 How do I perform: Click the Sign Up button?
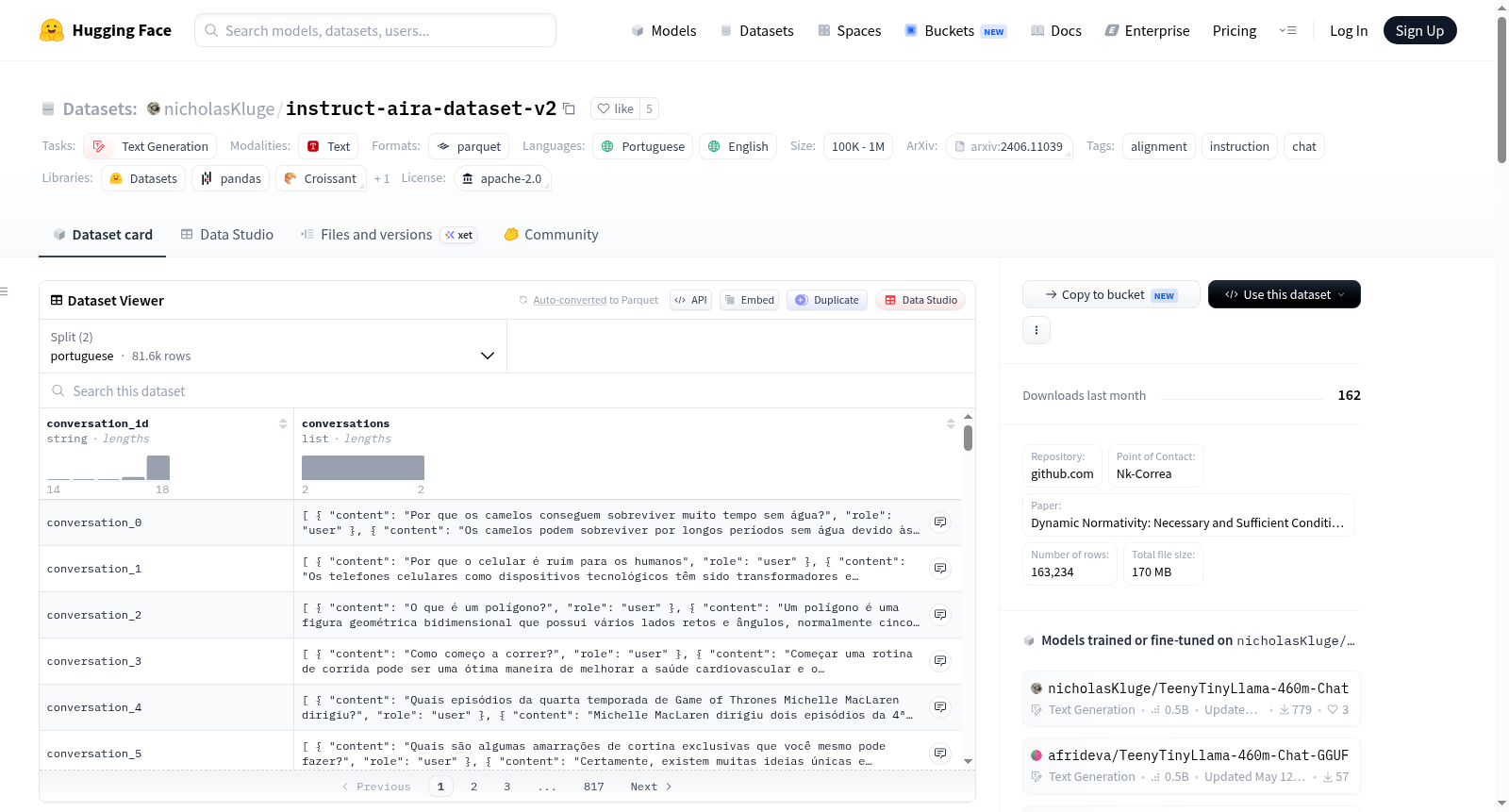1419,30
